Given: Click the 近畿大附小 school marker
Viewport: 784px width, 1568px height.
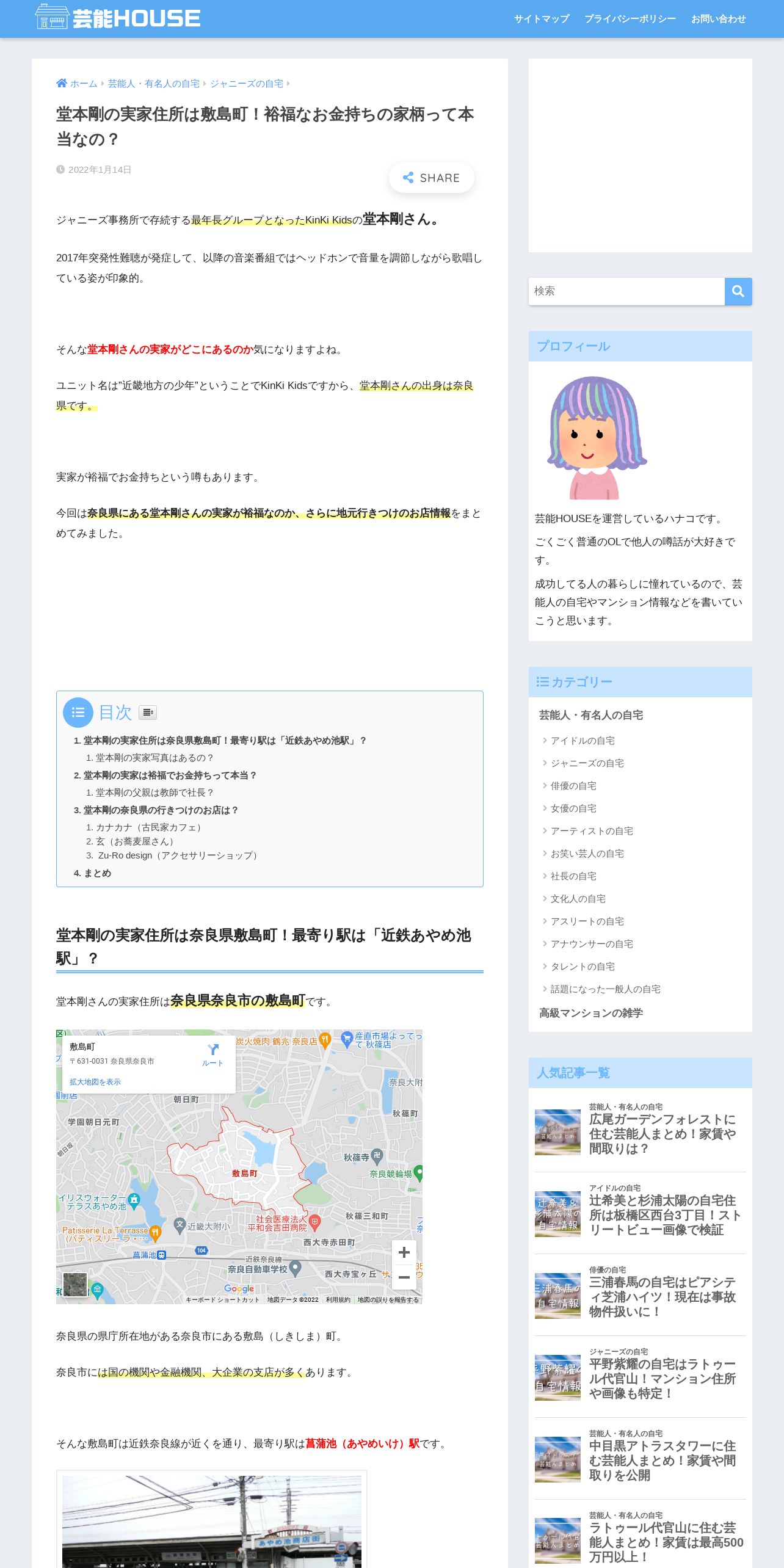Looking at the screenshot, I should (x=180, y=1224).
